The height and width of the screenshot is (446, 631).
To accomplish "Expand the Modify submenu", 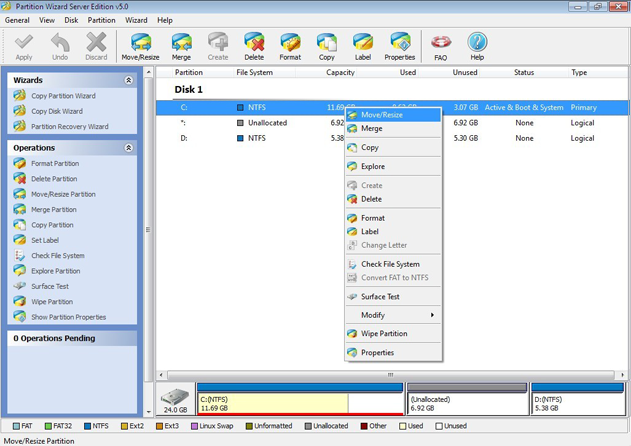I will click(393, 315).
